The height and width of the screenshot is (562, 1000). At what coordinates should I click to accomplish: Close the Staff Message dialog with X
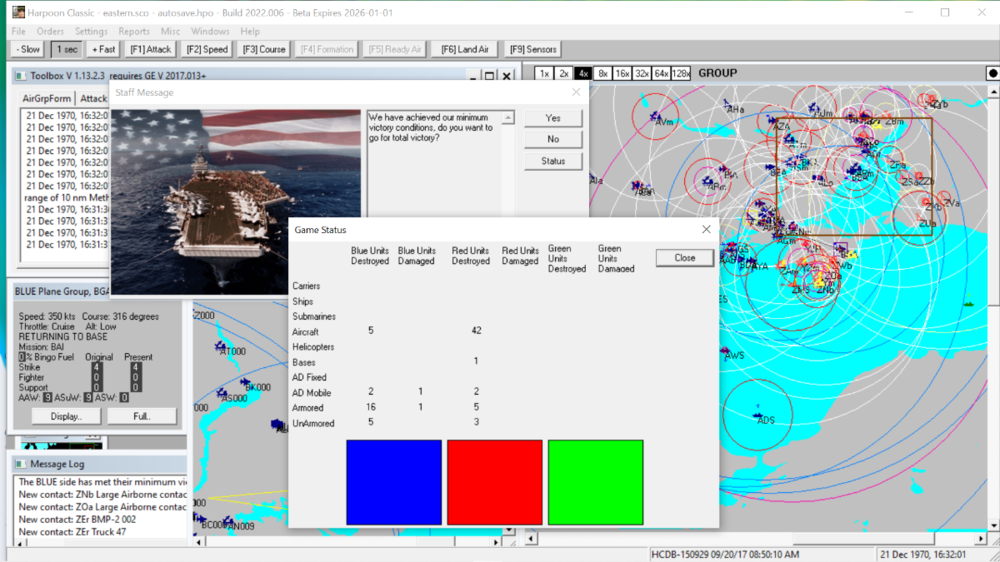[x=576, y=92]
